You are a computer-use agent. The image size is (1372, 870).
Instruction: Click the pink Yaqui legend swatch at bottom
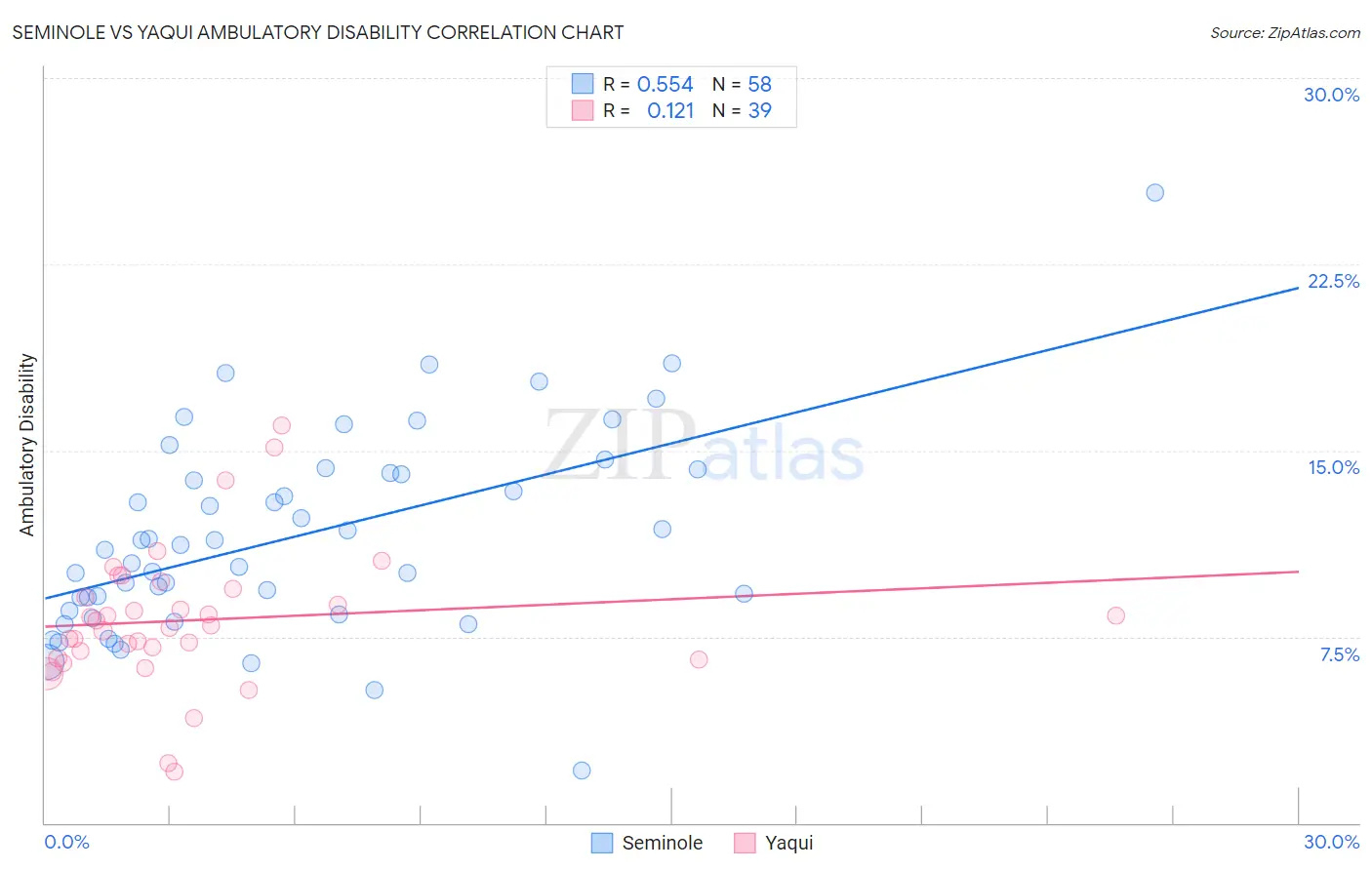click(745, 843)
